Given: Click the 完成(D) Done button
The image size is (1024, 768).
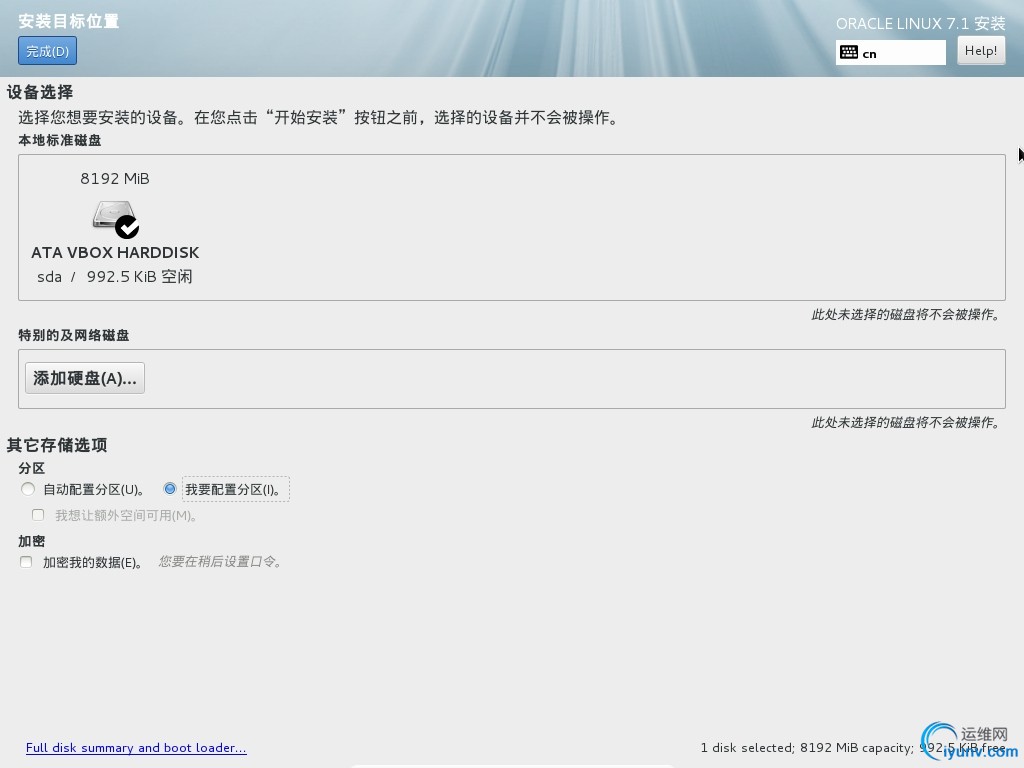Looking at the screenshot, I should tap(47, 51).
